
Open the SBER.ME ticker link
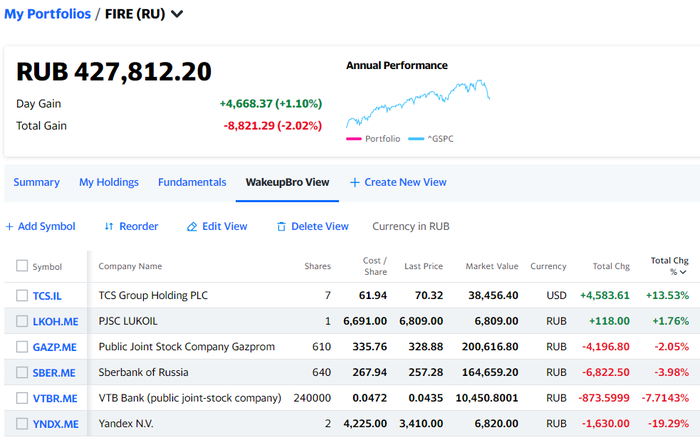54,373
